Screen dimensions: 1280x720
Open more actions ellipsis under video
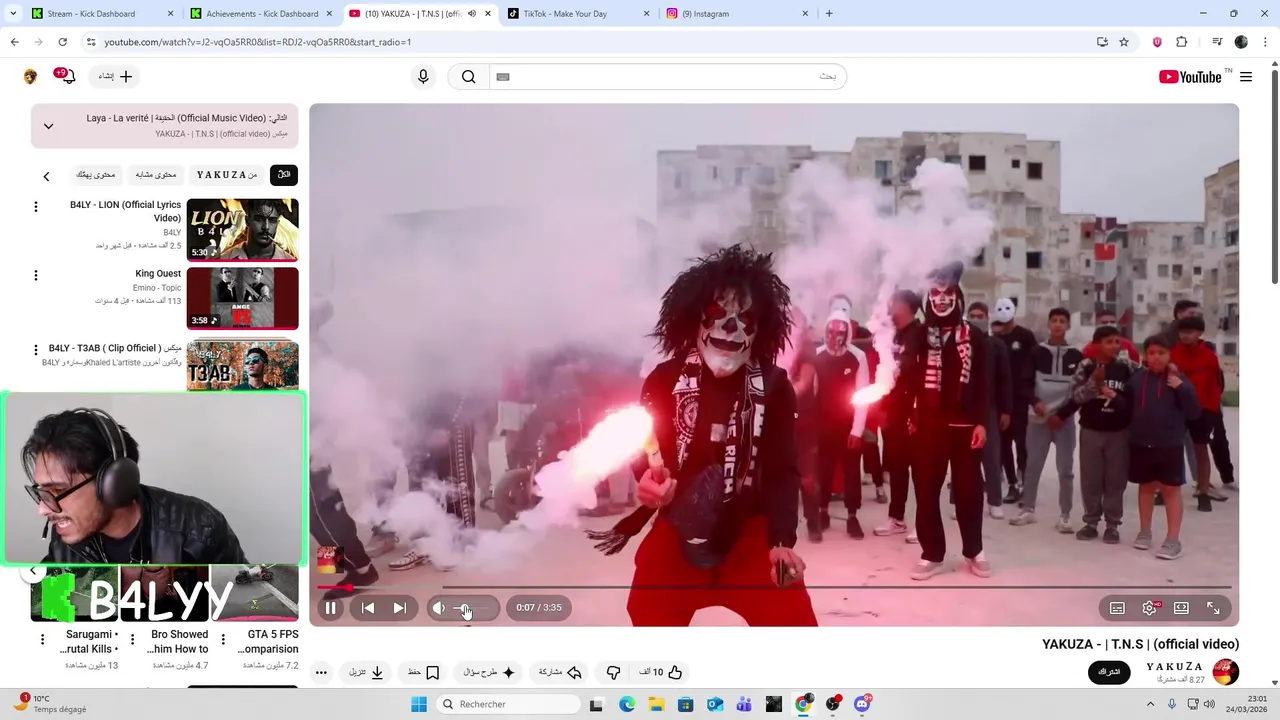(321, 673)
